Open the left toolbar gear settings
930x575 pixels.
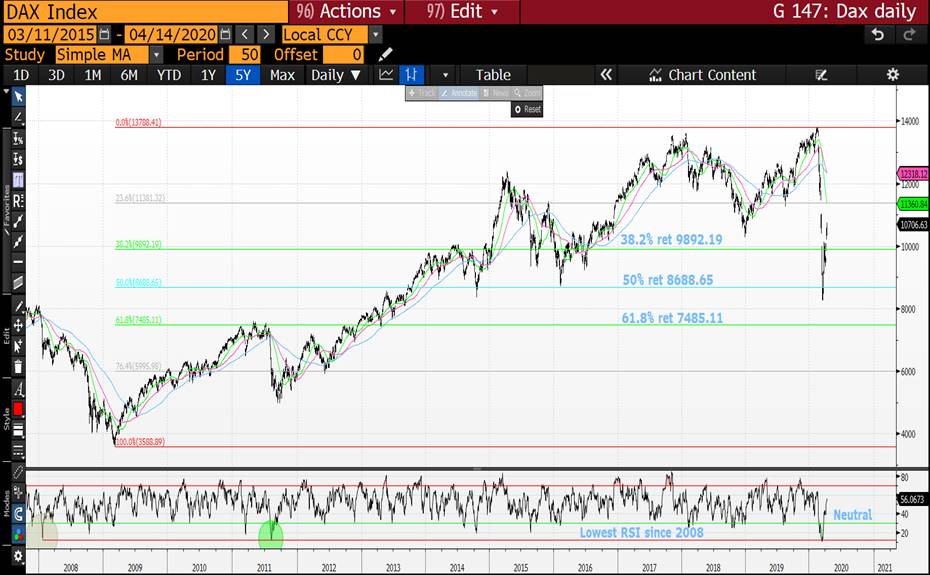click(18, 556)
